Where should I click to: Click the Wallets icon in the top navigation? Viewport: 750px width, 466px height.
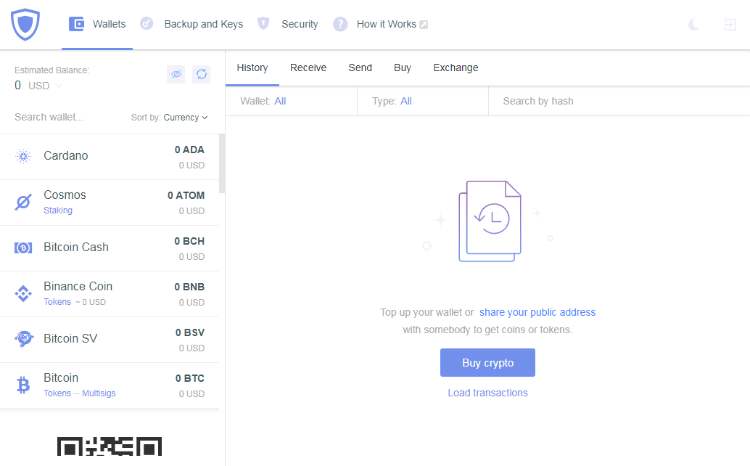coord(77,24)
